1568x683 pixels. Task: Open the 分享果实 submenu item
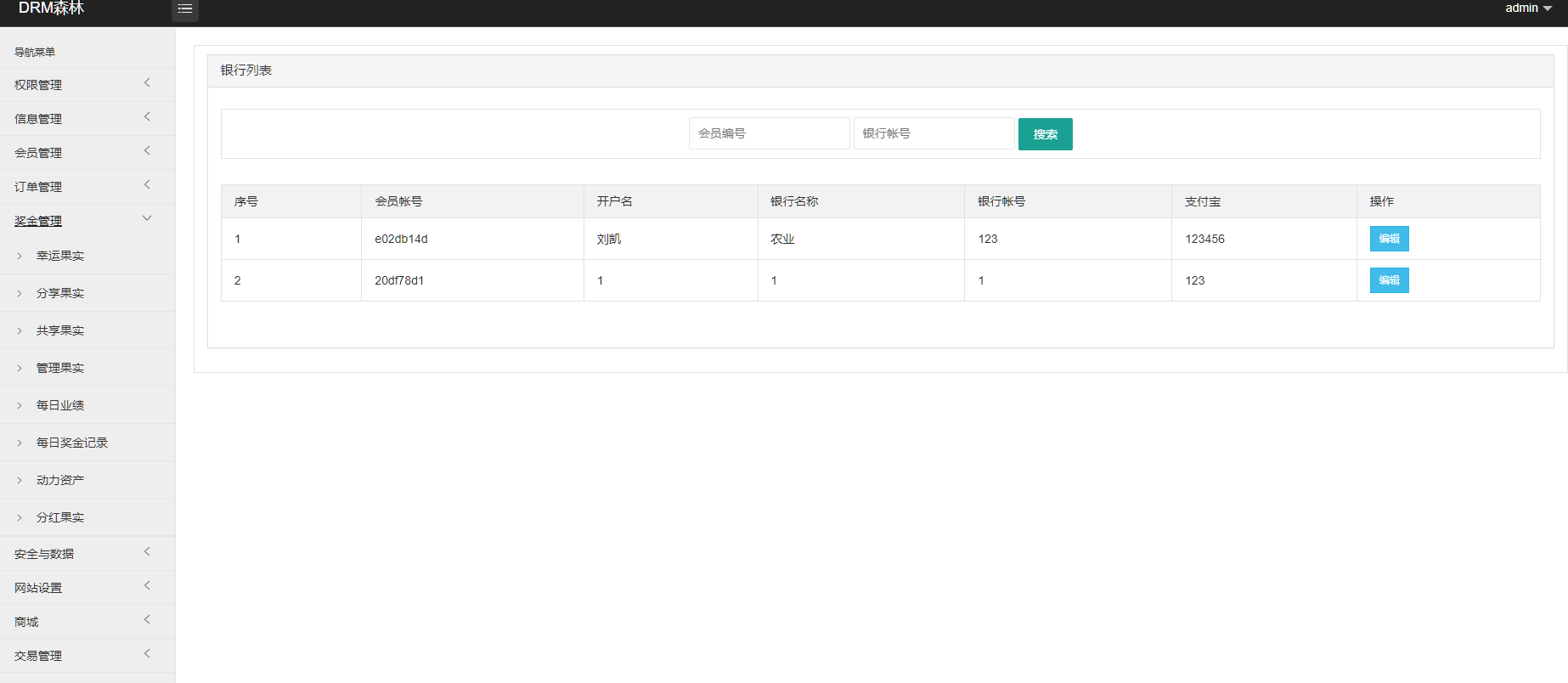59,293
